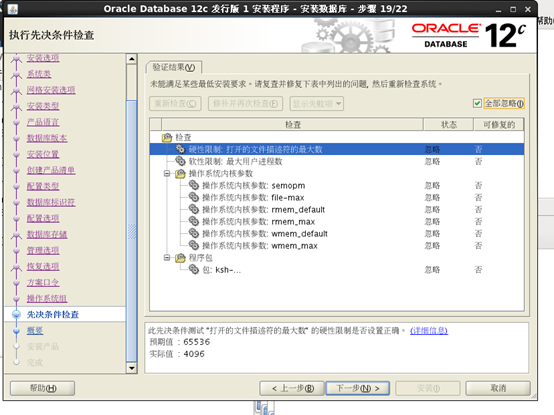Select row 操作系统内核参数: rmem_default
This screenshot has width=554, height=415.
point(337,209)
